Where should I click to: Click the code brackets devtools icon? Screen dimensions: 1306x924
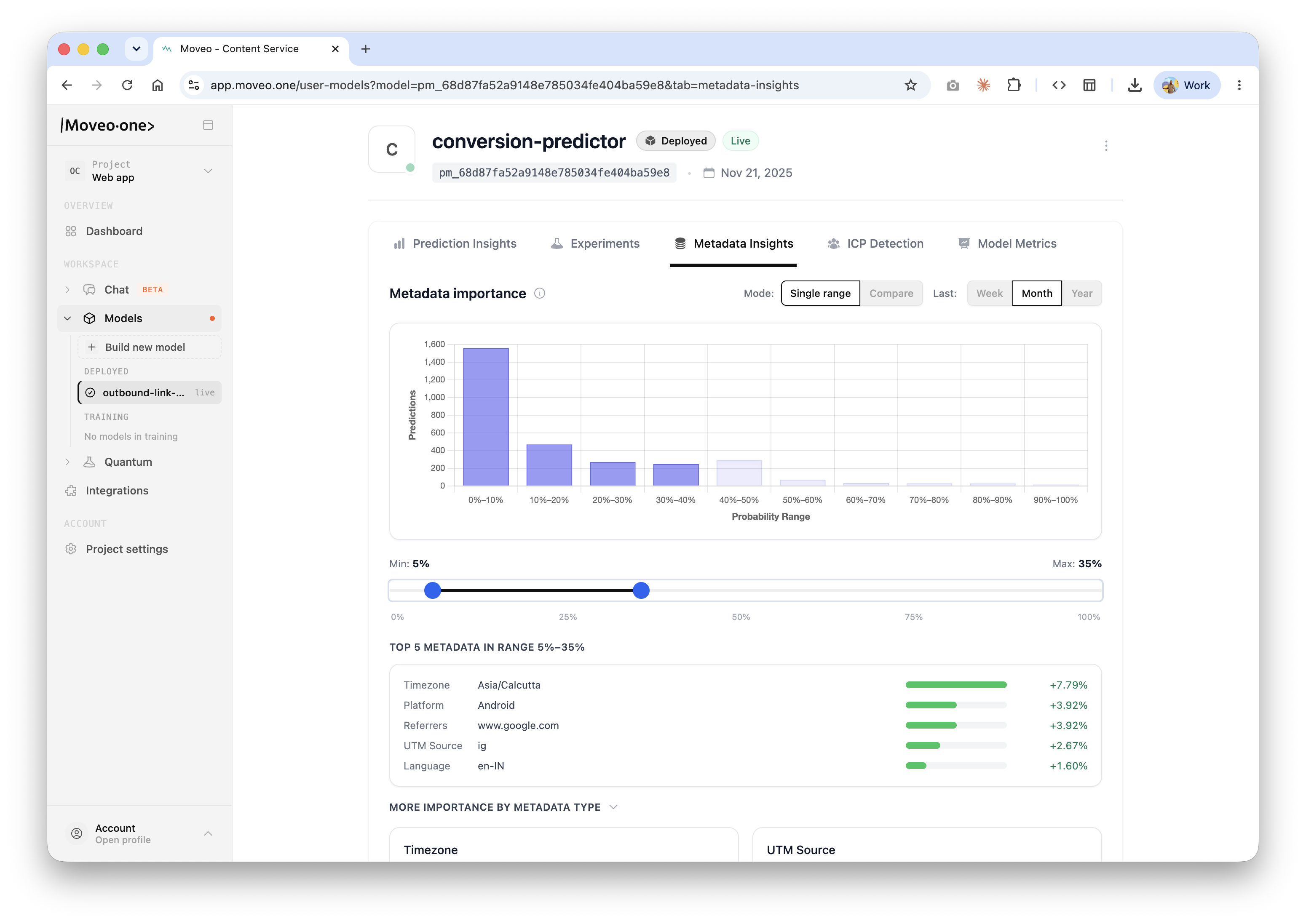(1058, 85)
